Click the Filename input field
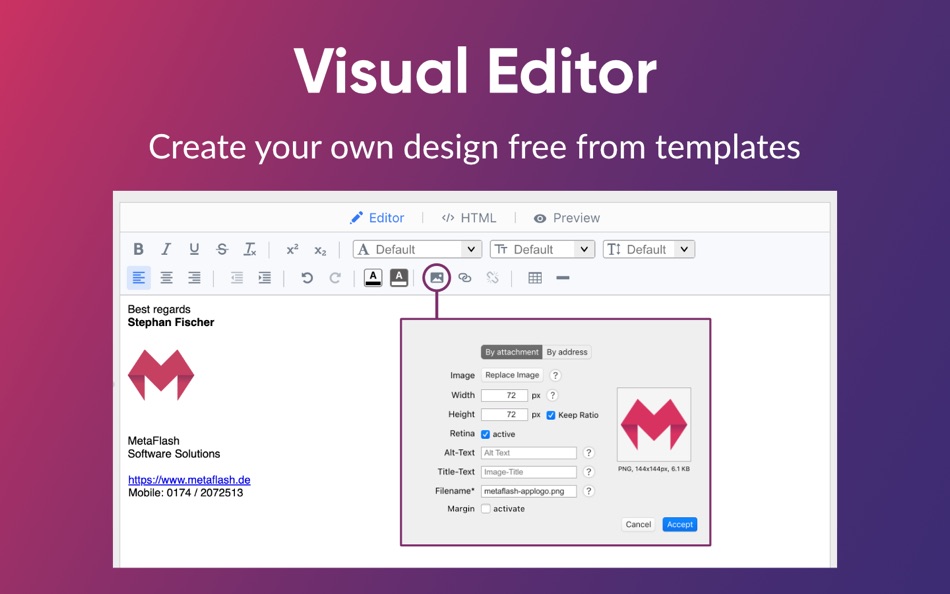Screen dimensions: 950x594 tap(529, 491)
